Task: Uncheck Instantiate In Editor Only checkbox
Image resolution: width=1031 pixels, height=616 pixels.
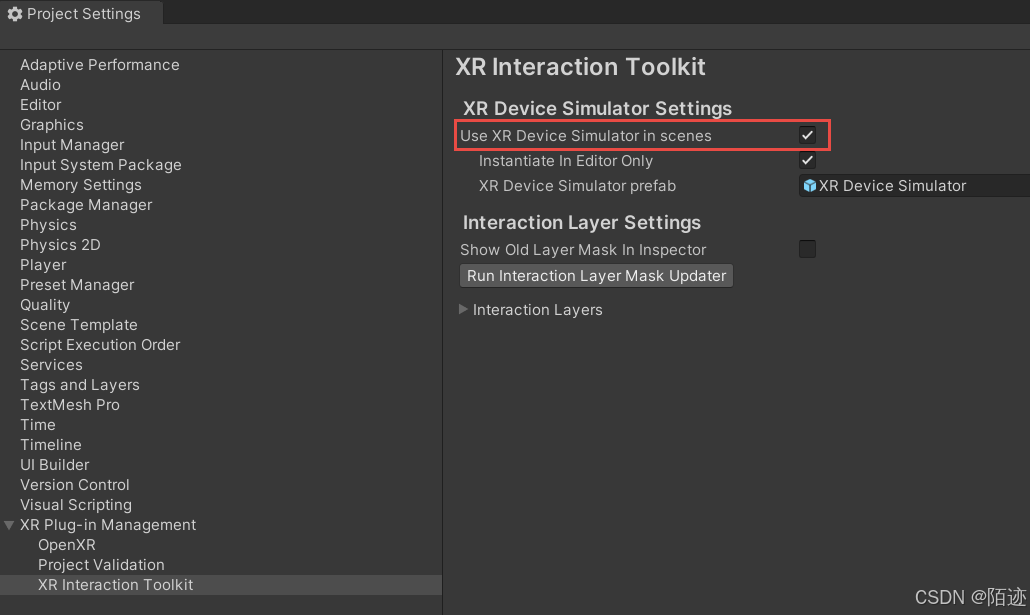Action: [807, 160]
